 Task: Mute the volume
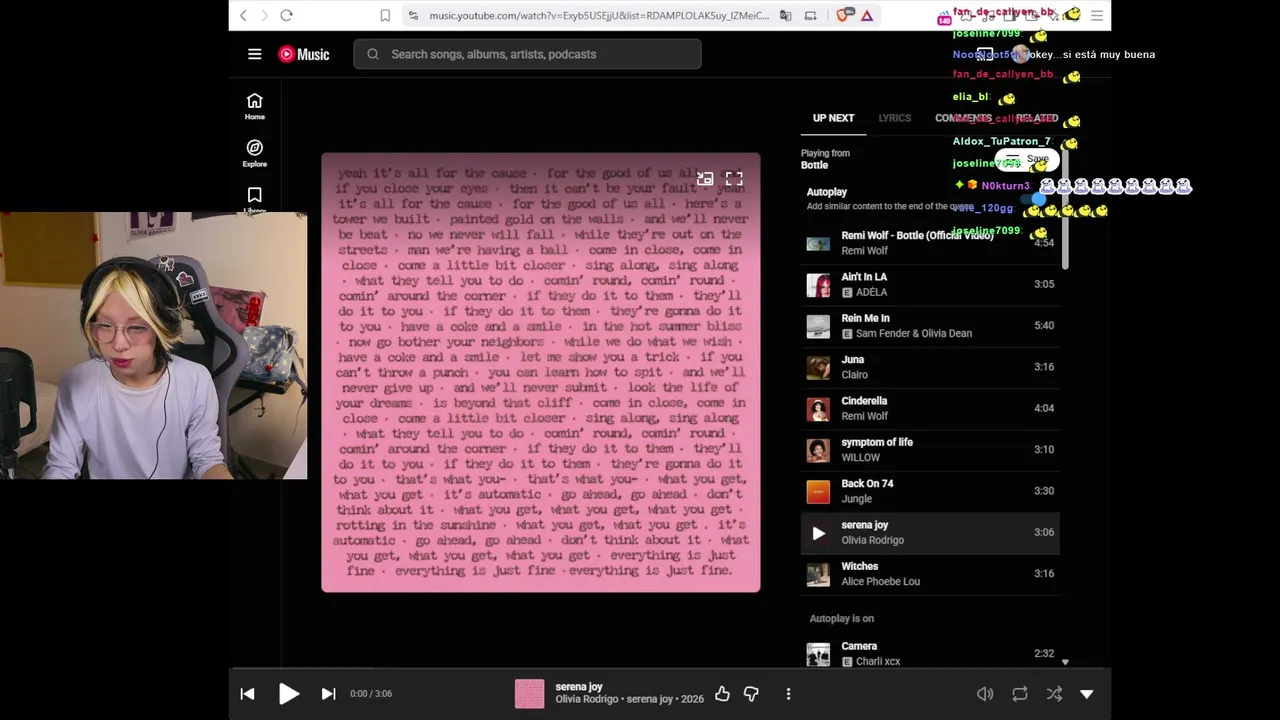985,694
